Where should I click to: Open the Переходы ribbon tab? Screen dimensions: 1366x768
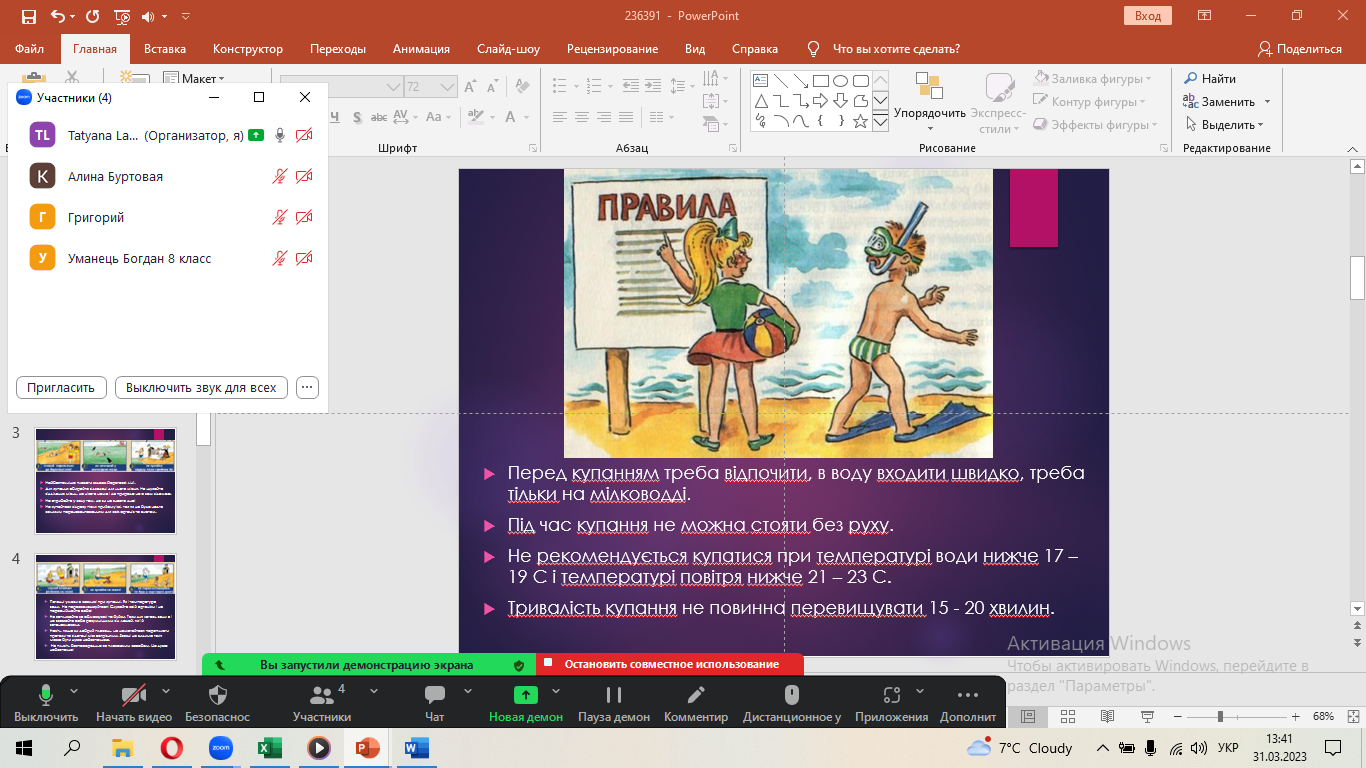(x=338, y=49)
